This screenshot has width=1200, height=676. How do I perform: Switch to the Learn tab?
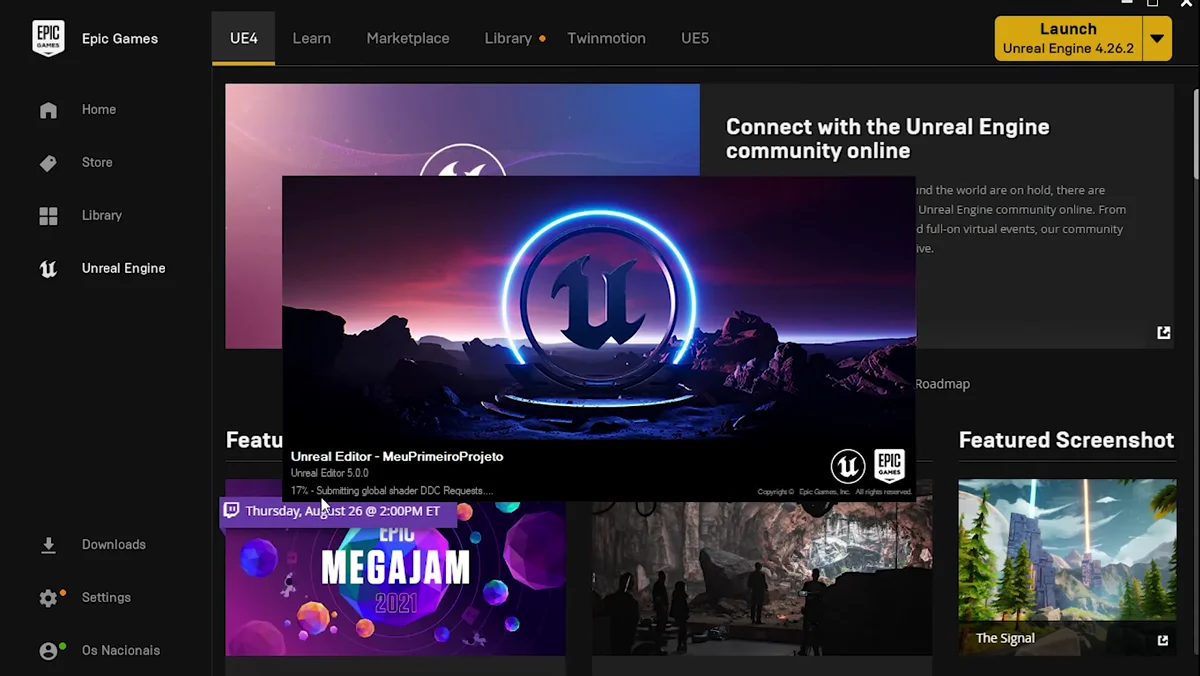[312, 38]
